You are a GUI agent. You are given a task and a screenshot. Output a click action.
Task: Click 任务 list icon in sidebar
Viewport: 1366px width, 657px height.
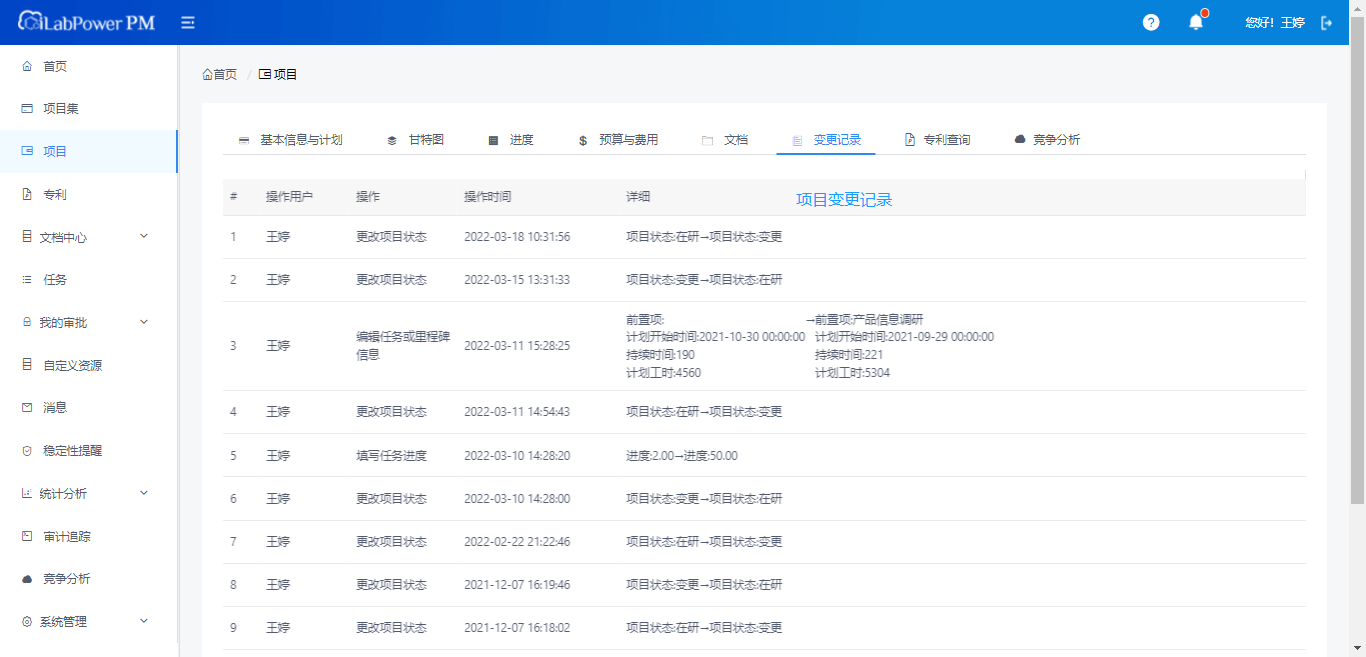click(27, 280)
